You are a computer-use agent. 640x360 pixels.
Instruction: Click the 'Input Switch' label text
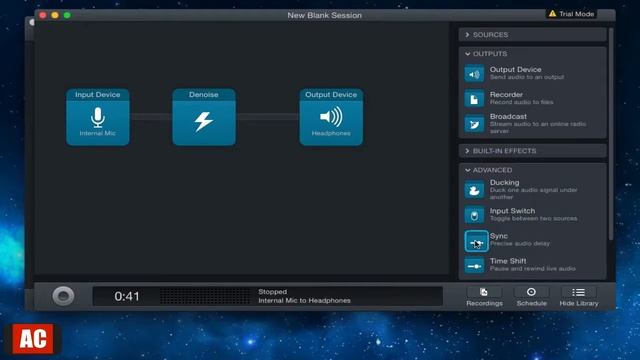point(512,211)
